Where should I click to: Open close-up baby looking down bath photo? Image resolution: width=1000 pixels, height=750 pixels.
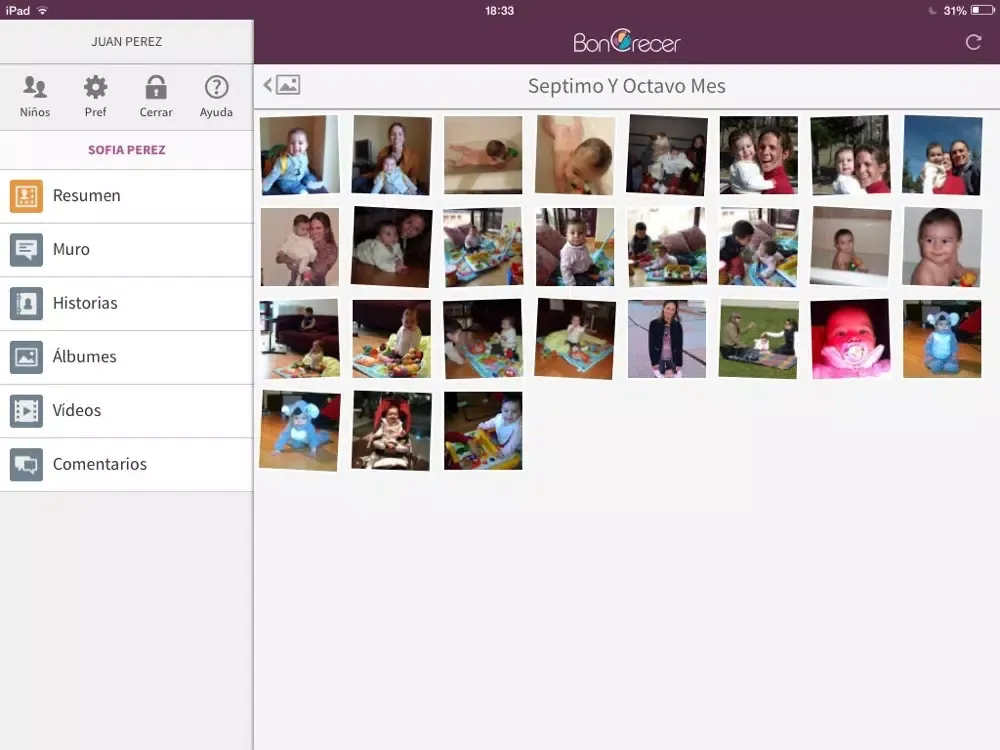[575, 154]
